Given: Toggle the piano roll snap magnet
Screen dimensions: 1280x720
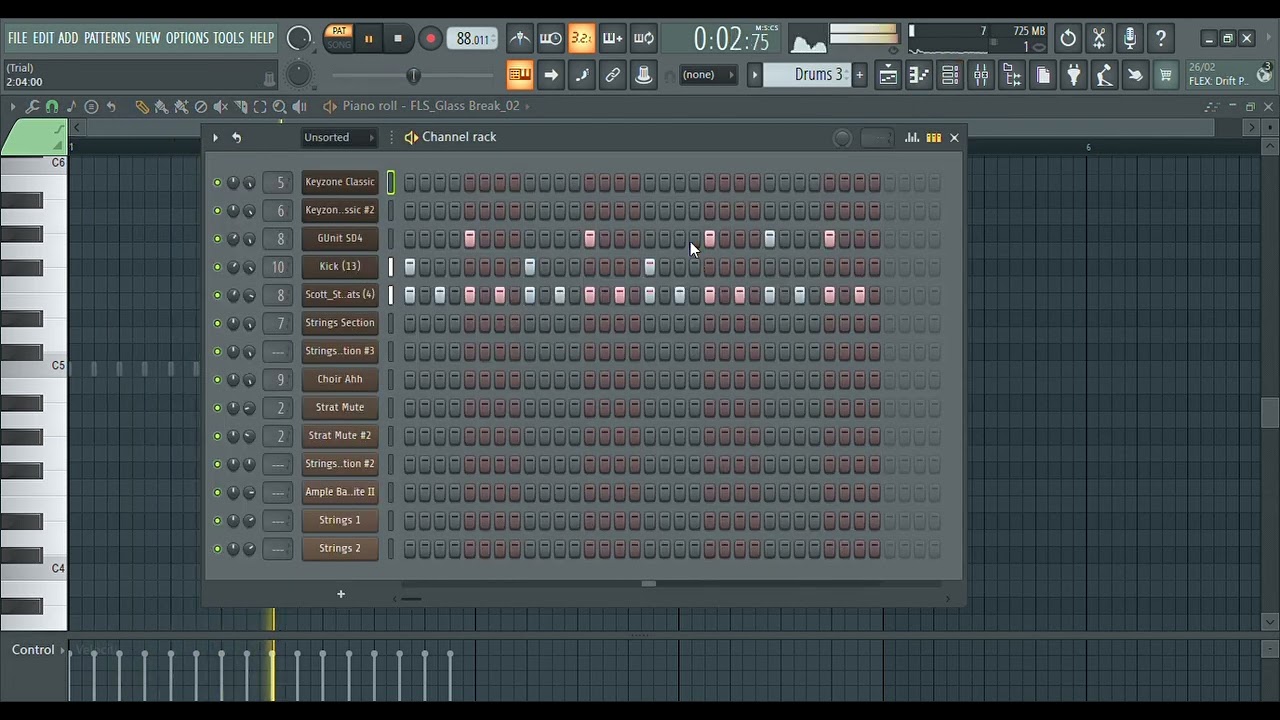Looking at the screenshot, I should (x=52, y=106).
